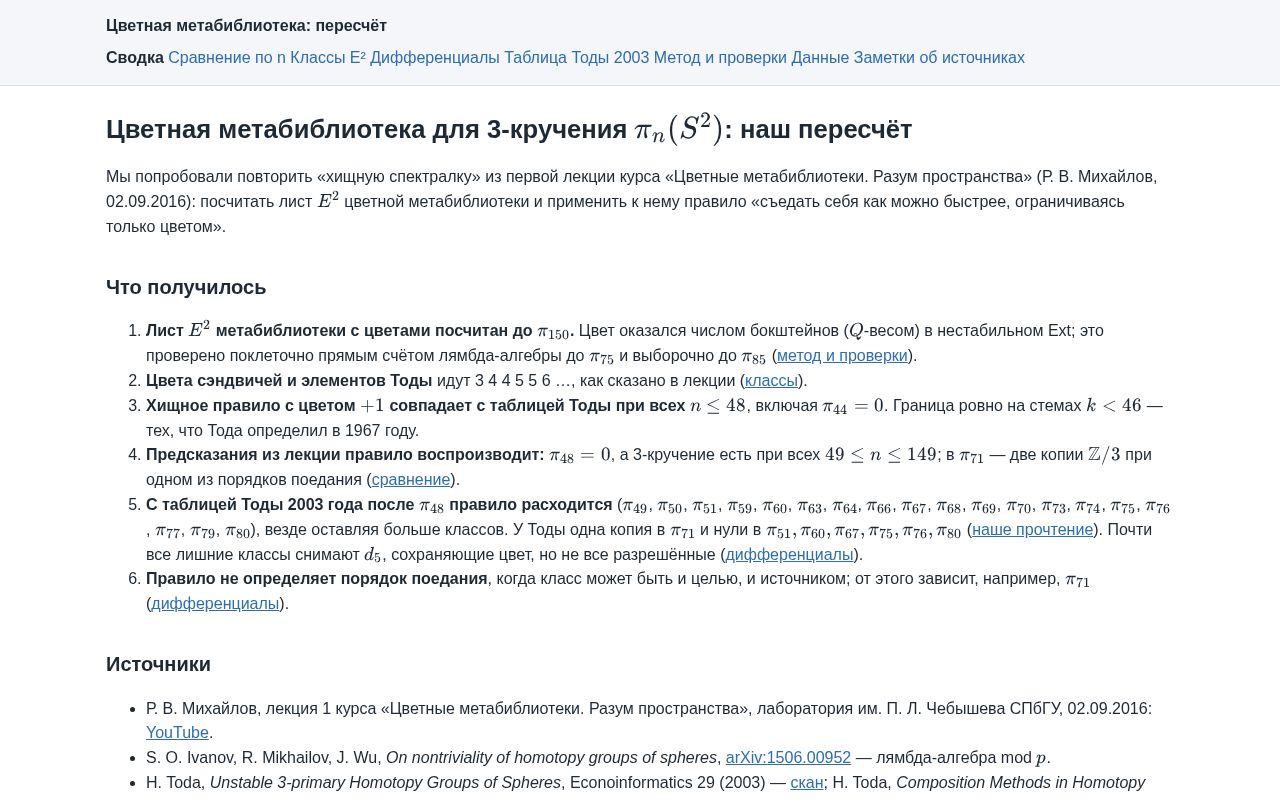Open Заметки об источниках navigation link
1280x800 pixels.
pos(939,58)
